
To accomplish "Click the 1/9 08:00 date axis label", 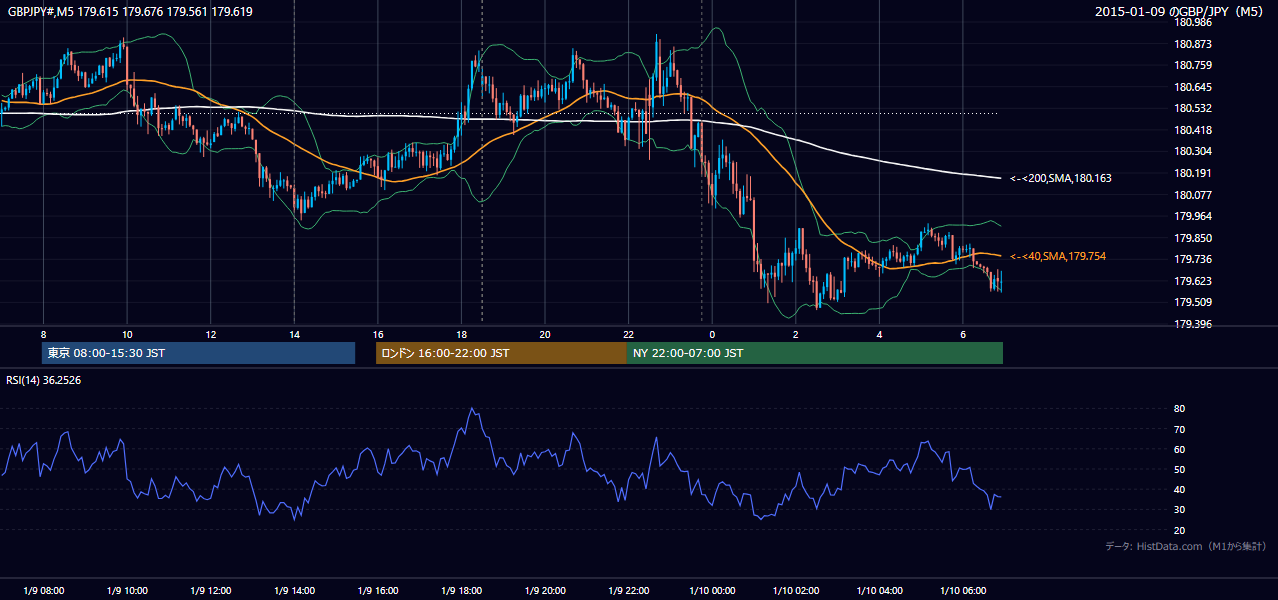I will 43,591.
